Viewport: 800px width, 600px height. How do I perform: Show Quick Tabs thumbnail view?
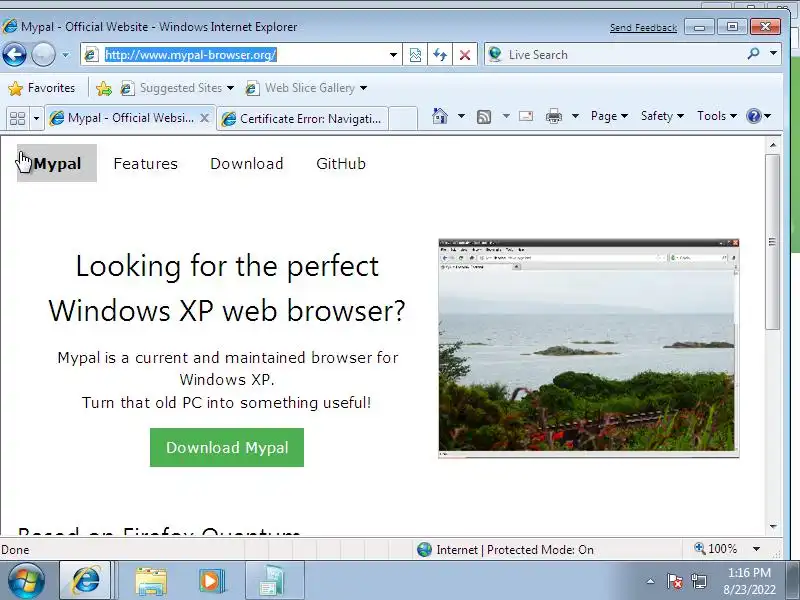tap(18, 118)
